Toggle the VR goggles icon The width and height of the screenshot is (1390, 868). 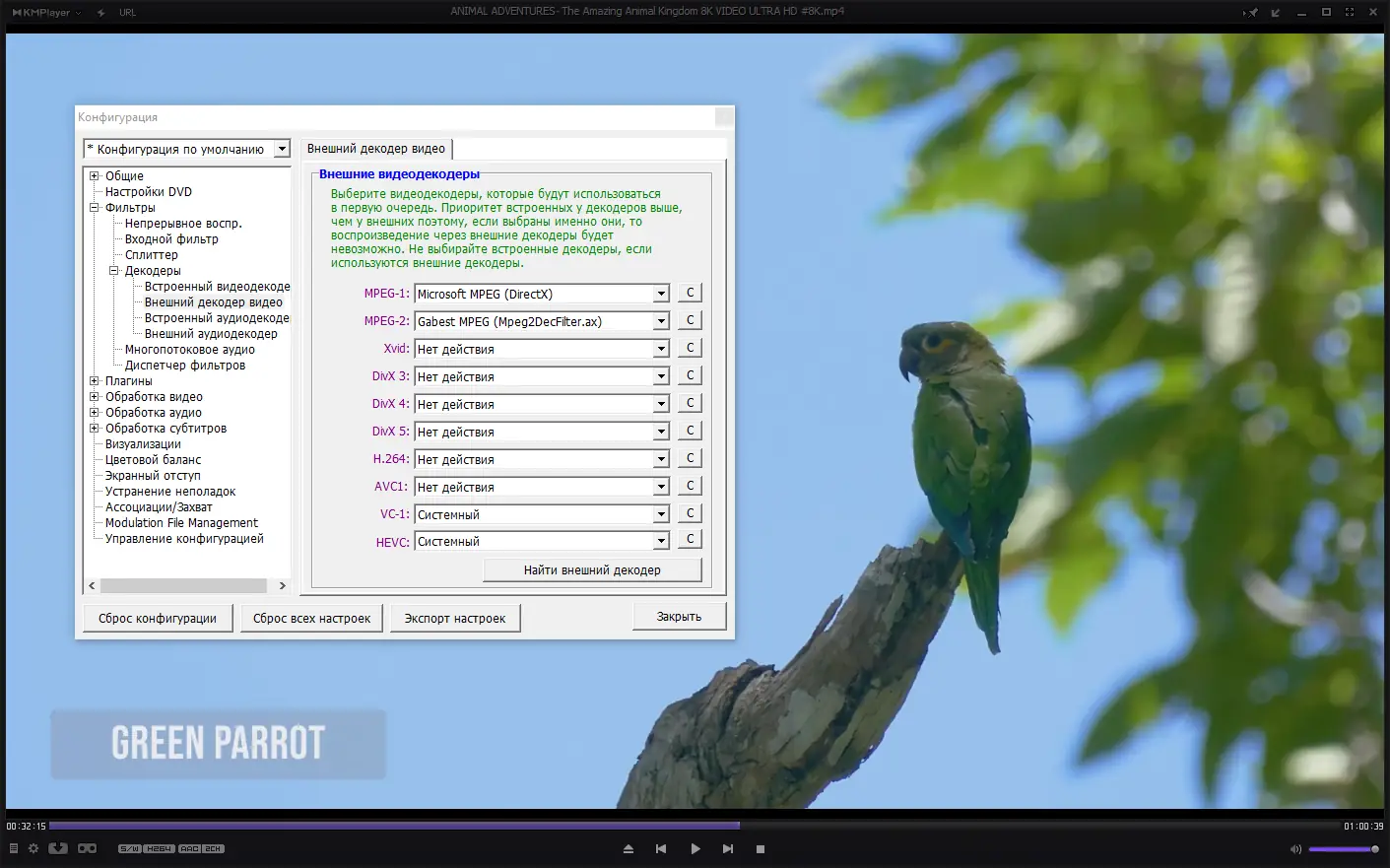[x=88, y=848]
